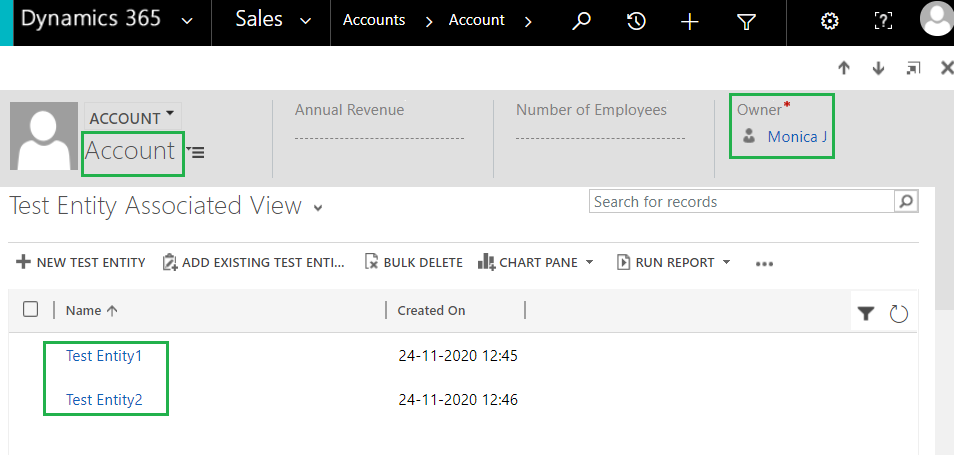Pop out the form window icon
This screenshot has width=954, height=455.
[913, 68]
